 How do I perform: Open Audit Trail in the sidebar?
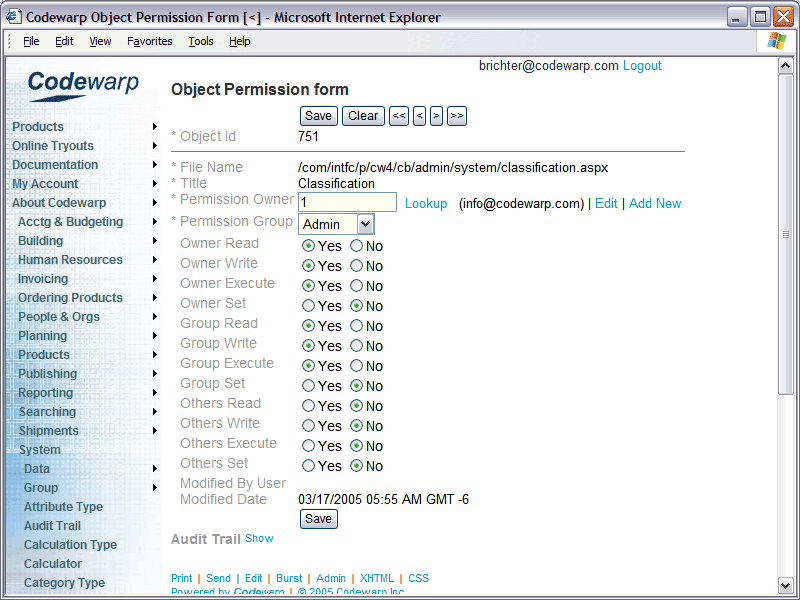point(53,526)
